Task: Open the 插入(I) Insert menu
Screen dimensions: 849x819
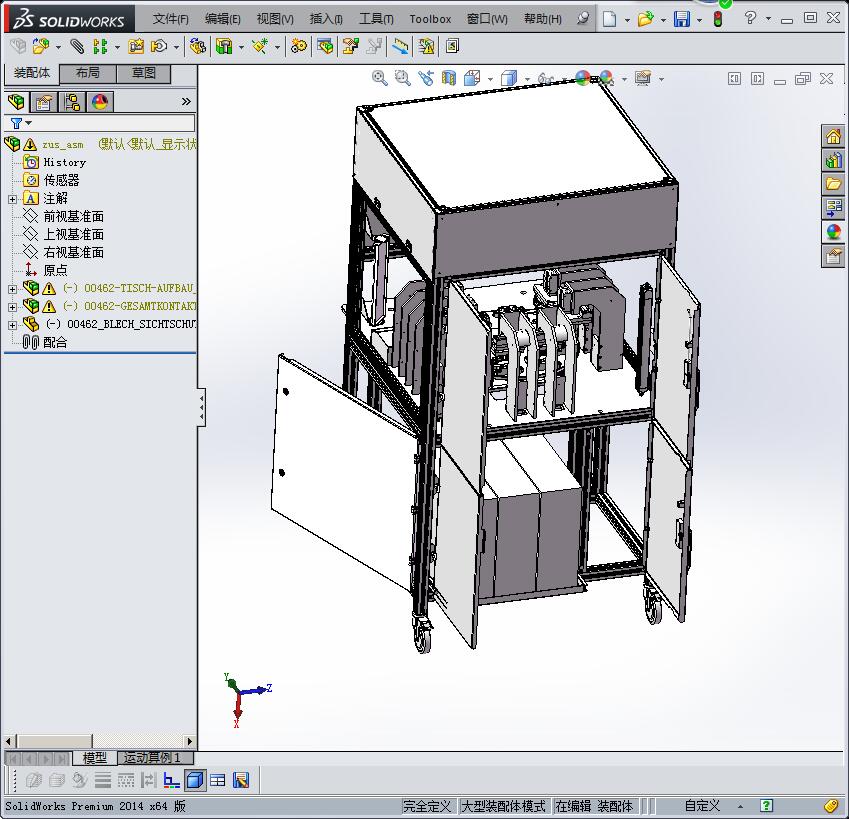Action: 326,19
